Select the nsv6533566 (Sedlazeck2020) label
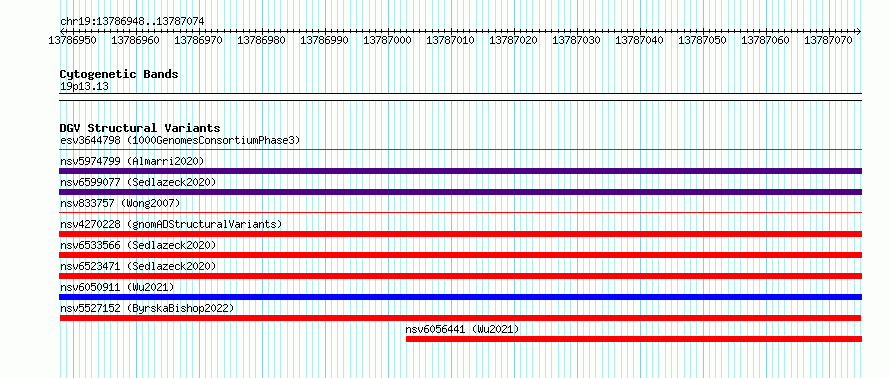Screen dimensions: 890x378 pos(138,245)
